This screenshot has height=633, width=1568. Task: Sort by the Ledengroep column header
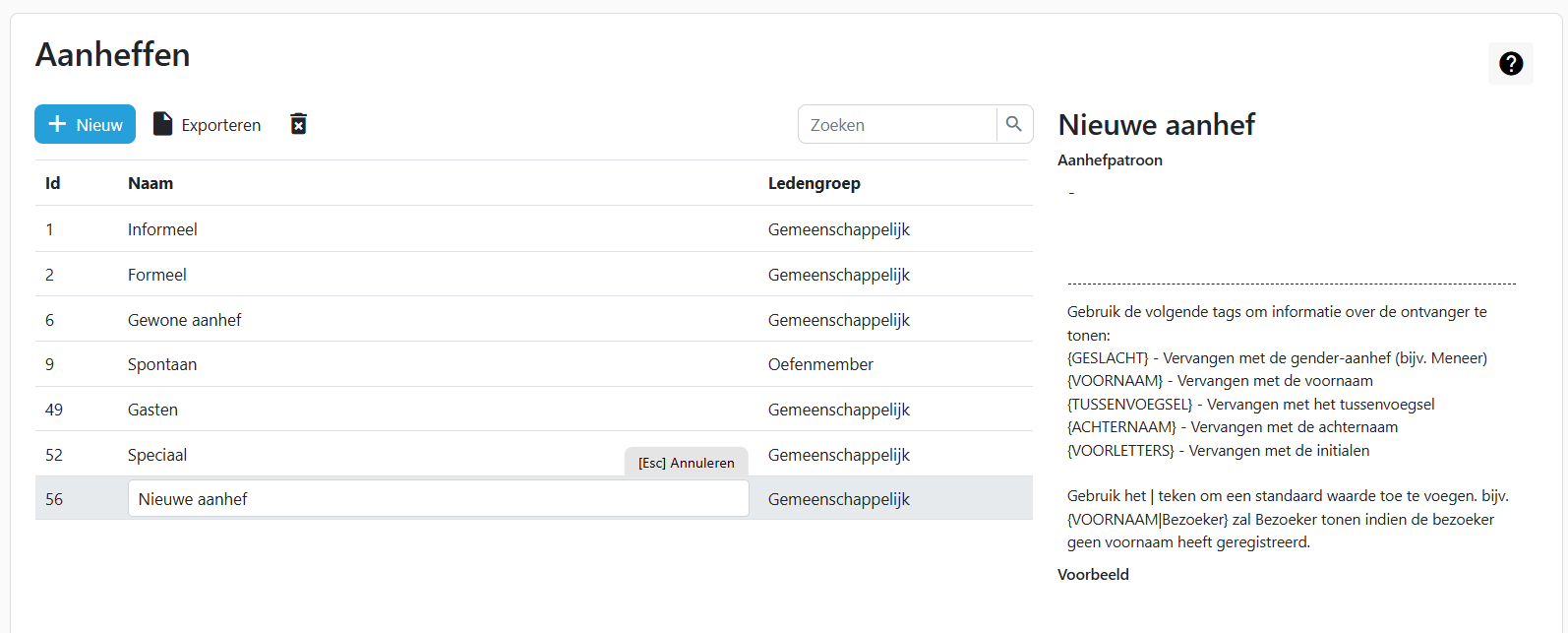tap(814, 183)
